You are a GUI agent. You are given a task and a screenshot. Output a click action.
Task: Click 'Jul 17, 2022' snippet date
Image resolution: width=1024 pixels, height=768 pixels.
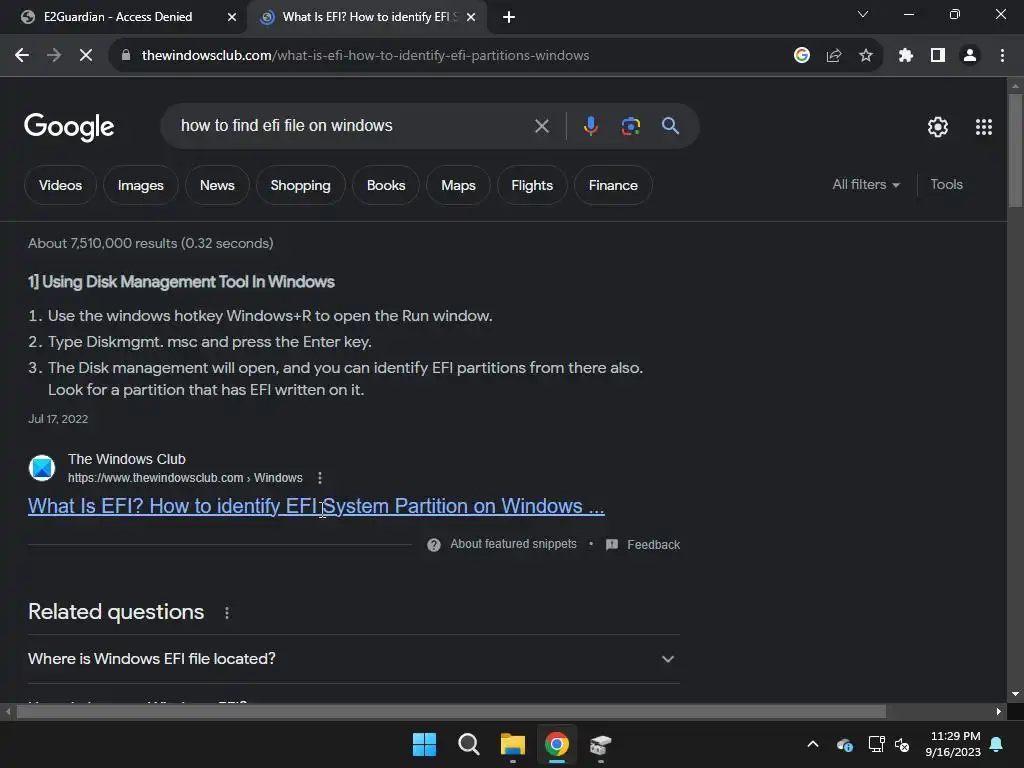(x=57, y=419)
